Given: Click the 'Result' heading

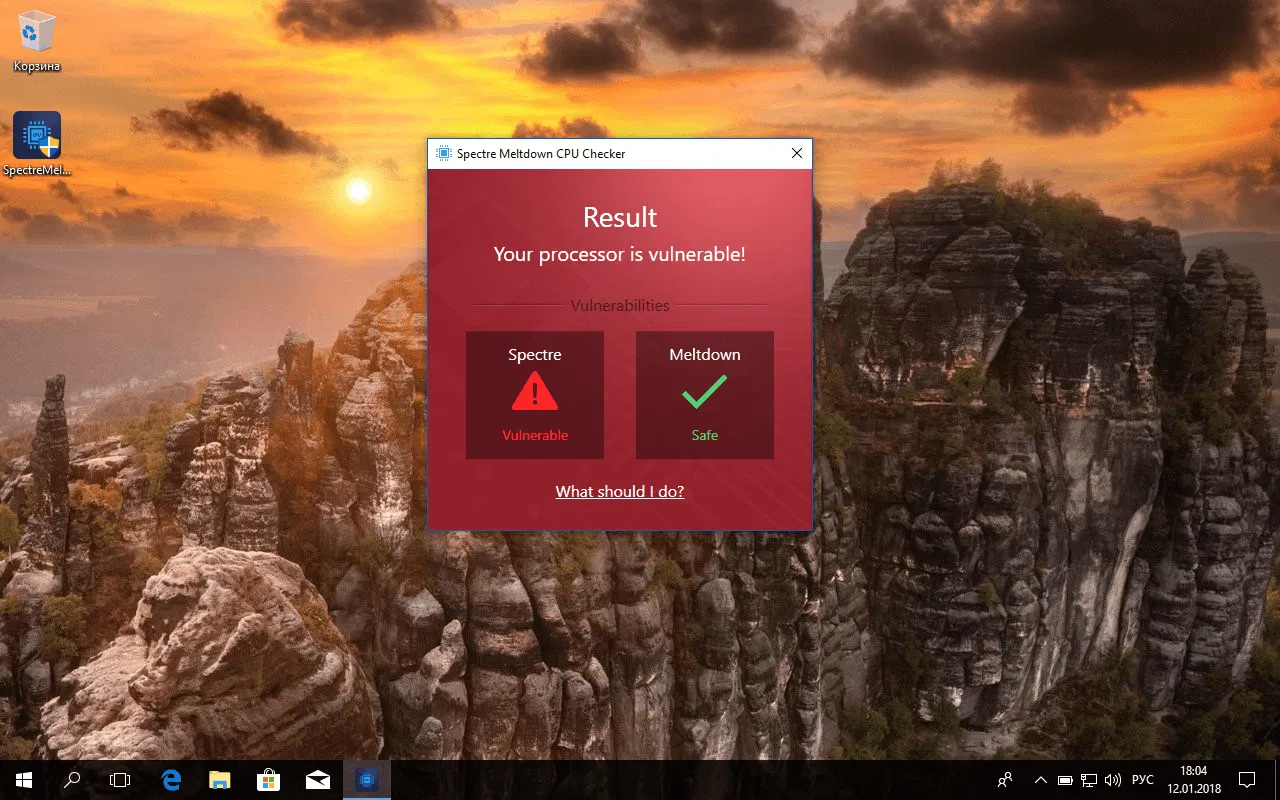Looking at the screenshot, I should pyautogui.click(x=620, y=217).
